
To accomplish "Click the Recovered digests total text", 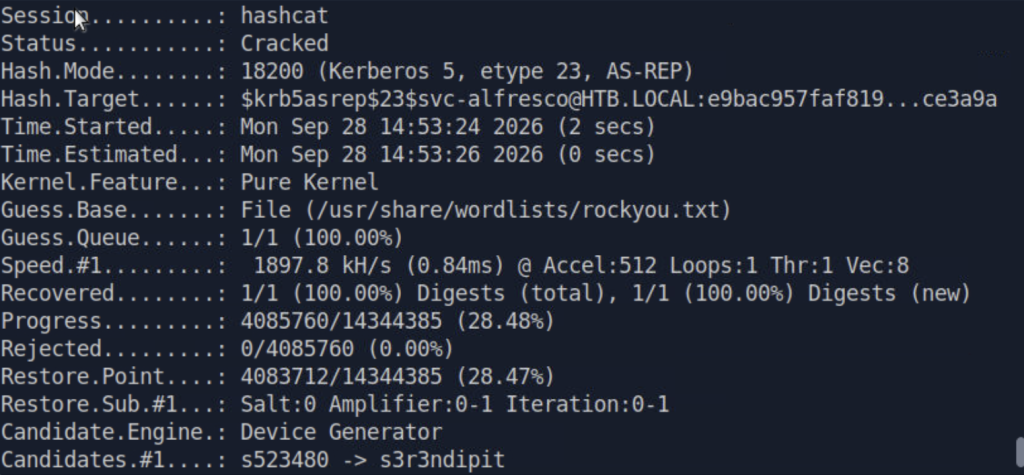I will [x=423, y=293].
